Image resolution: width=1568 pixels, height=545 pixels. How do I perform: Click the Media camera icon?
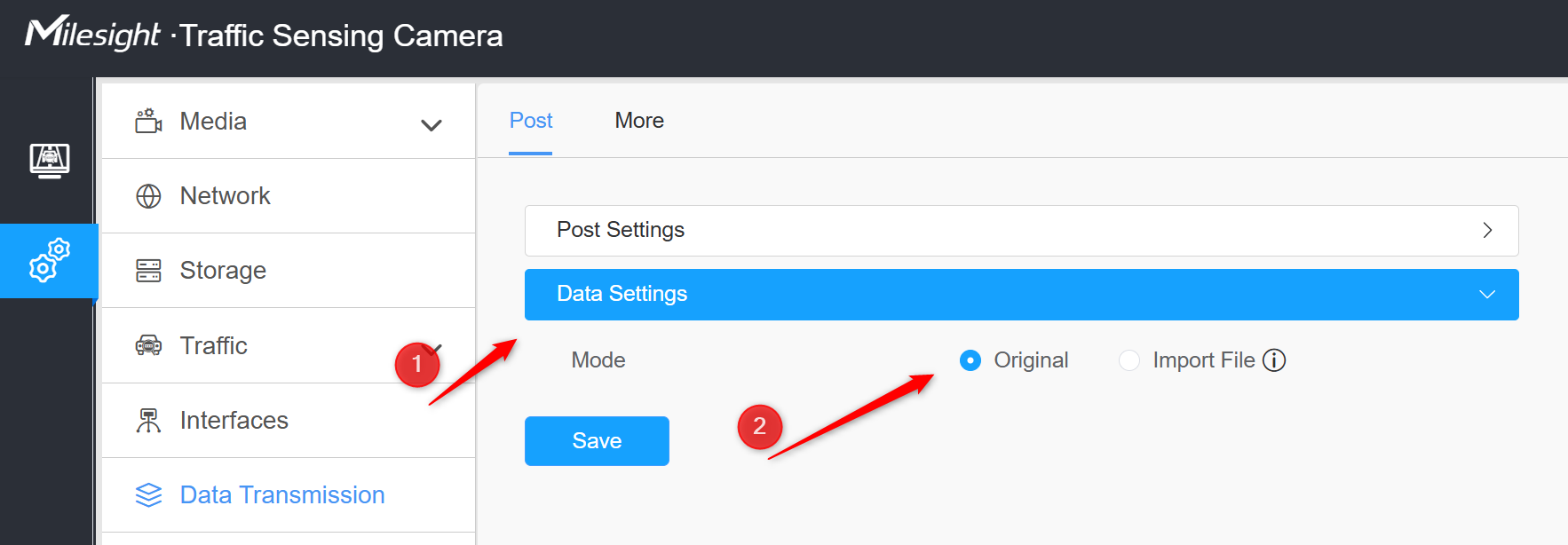pos(148,121)
